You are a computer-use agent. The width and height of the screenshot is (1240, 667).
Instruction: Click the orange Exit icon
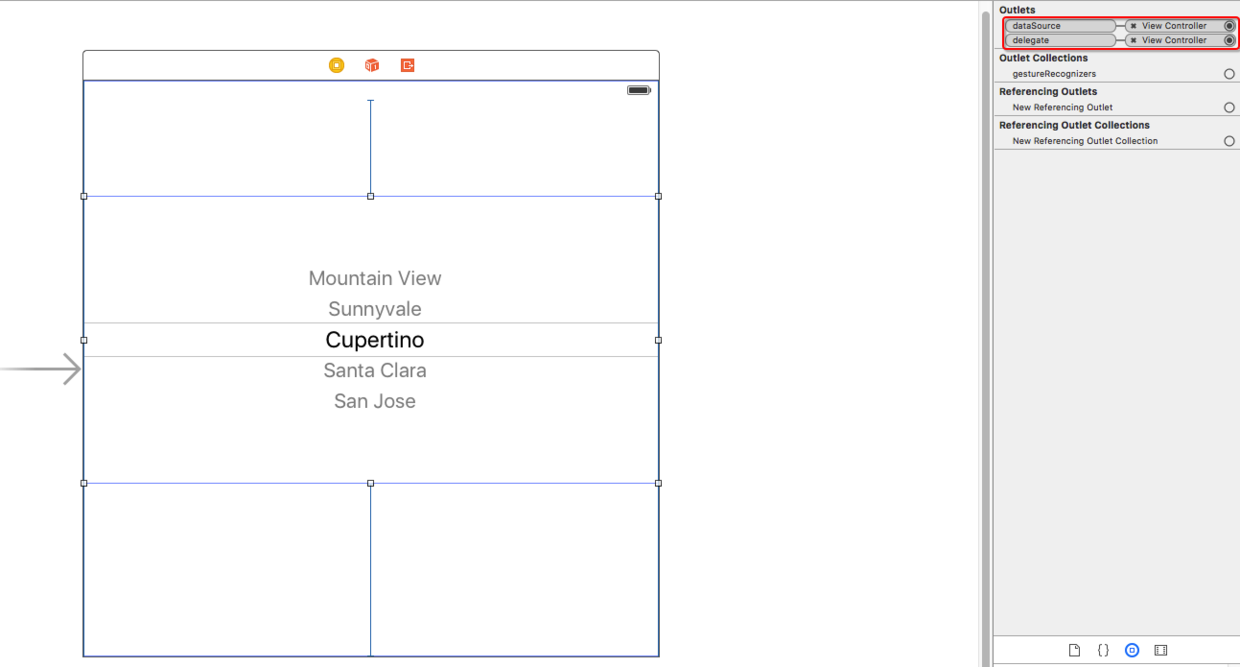point(408,65)
